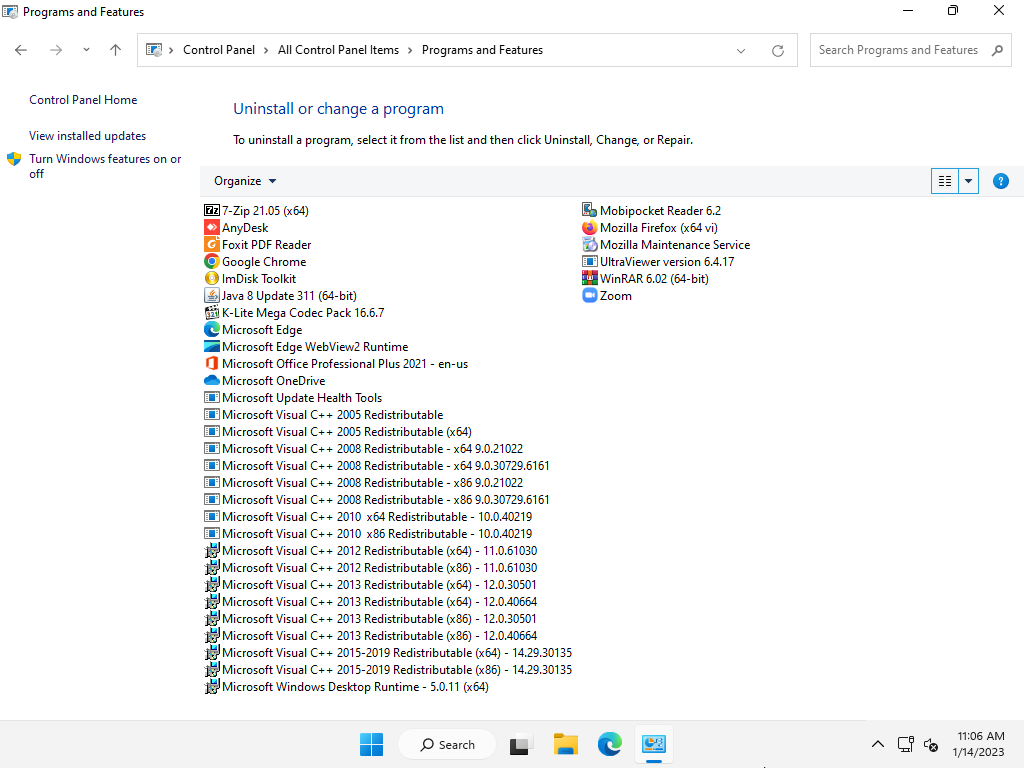Open Microsoft Edge from the taskbar

610,744
